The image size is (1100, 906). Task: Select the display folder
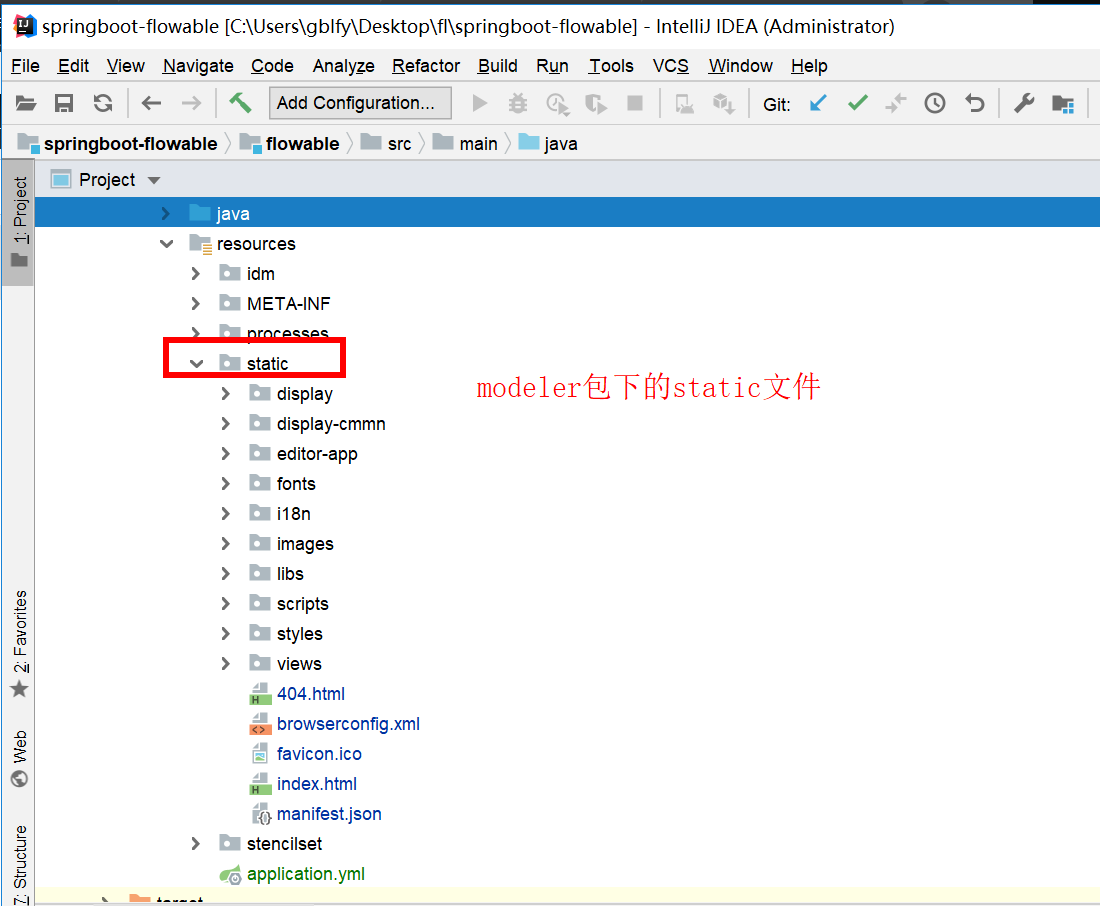[304, 394]
